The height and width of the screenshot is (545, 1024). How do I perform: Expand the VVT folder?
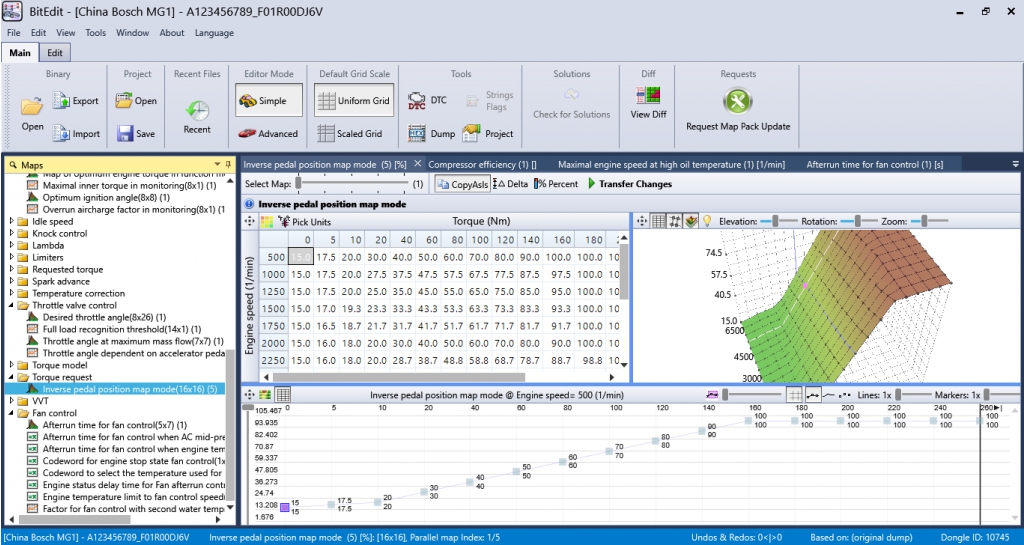(12, 401)
